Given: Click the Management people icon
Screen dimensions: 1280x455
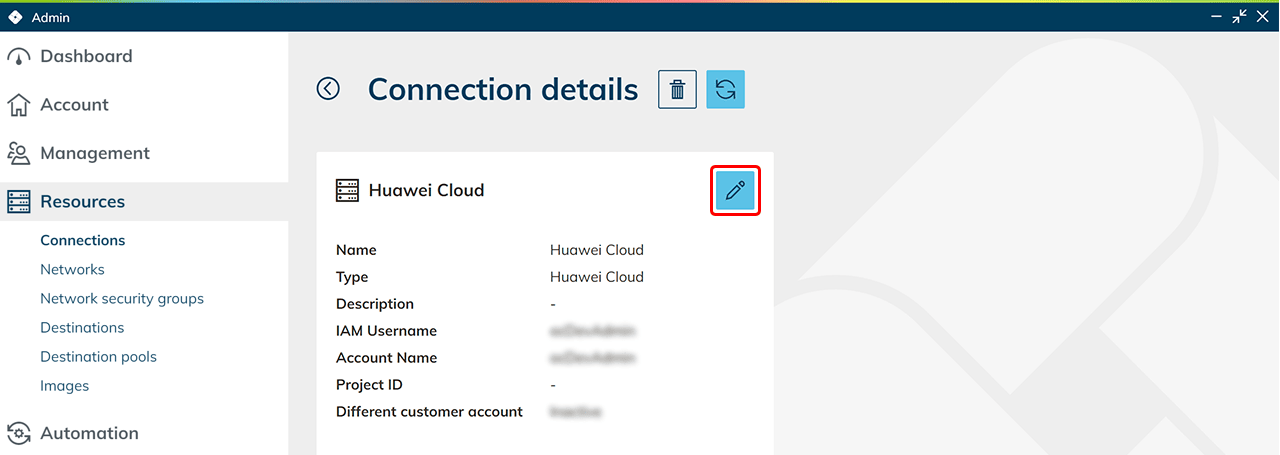Looking at the screenshot, I should point(19,153).
